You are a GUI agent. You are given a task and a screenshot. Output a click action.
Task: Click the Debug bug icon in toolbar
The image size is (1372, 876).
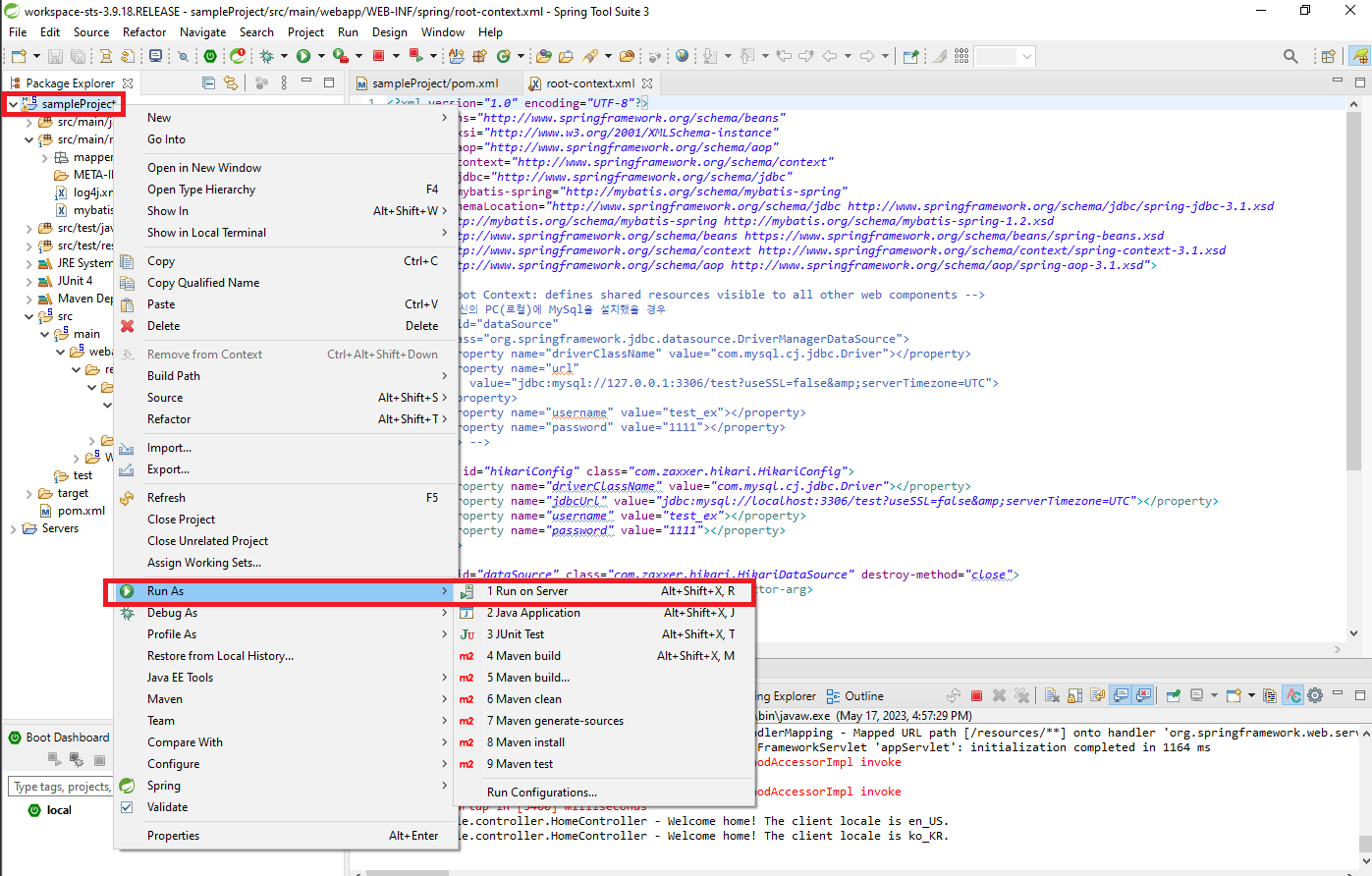coord(266,56)
